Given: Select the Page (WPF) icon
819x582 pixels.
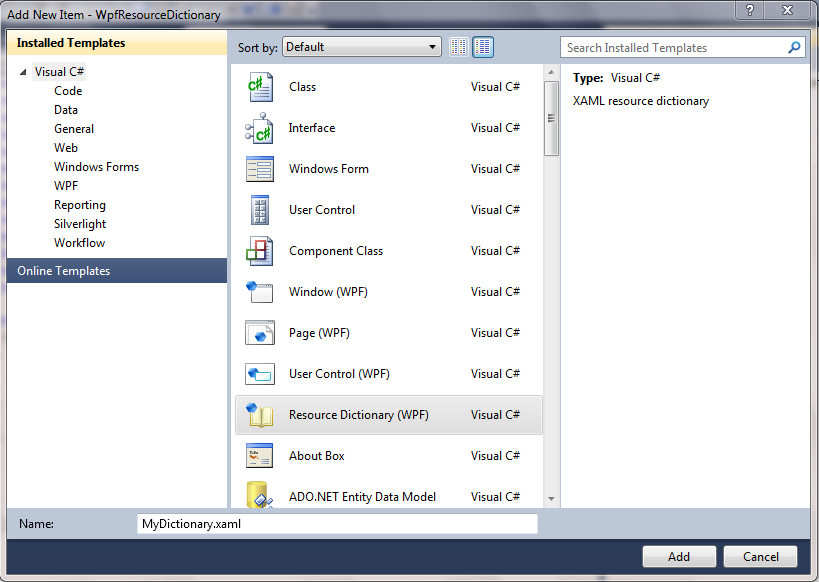Looking at the screenshot, I should point(260,333).
